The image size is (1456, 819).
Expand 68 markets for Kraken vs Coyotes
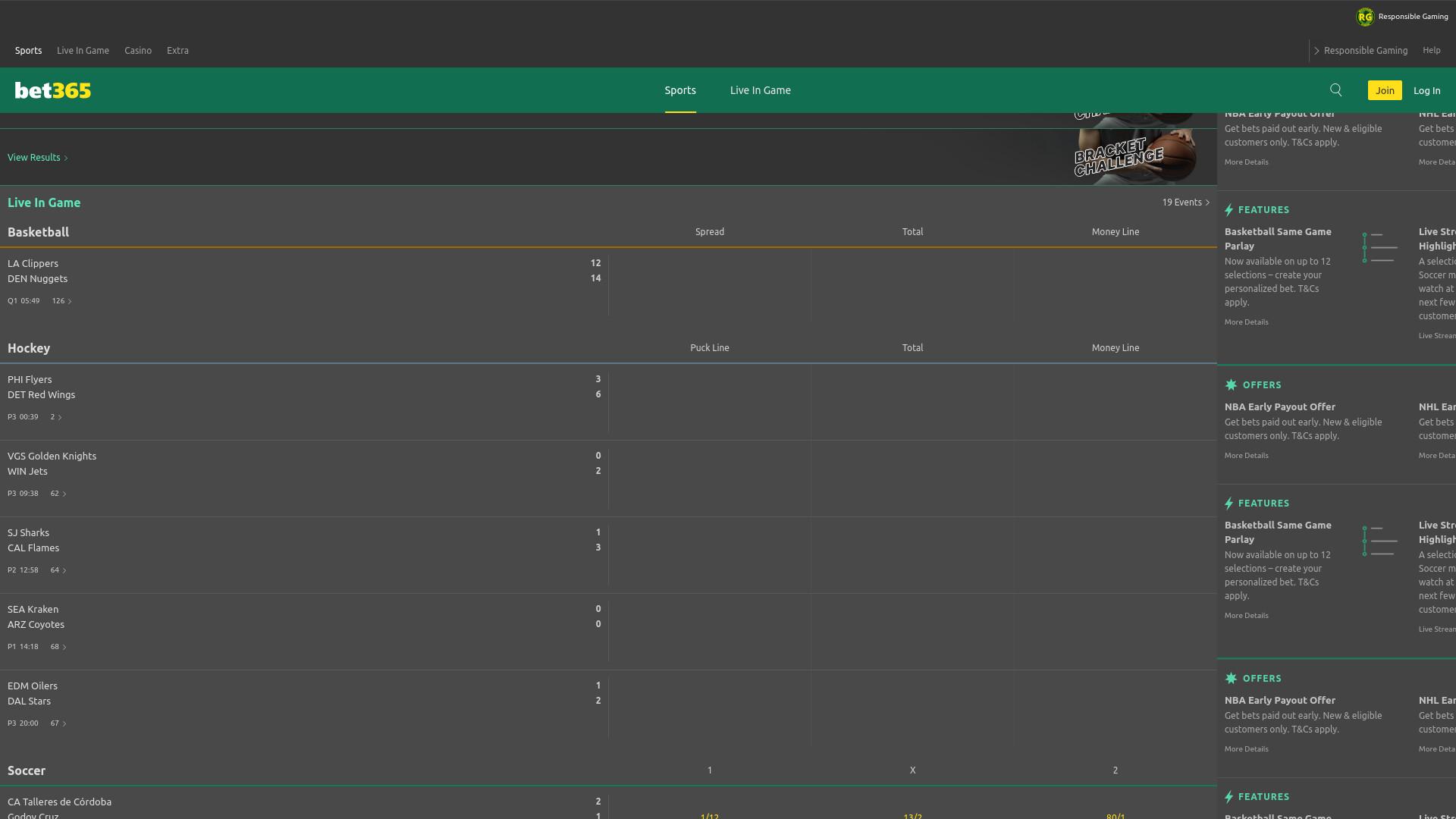[x=58, y=647]
